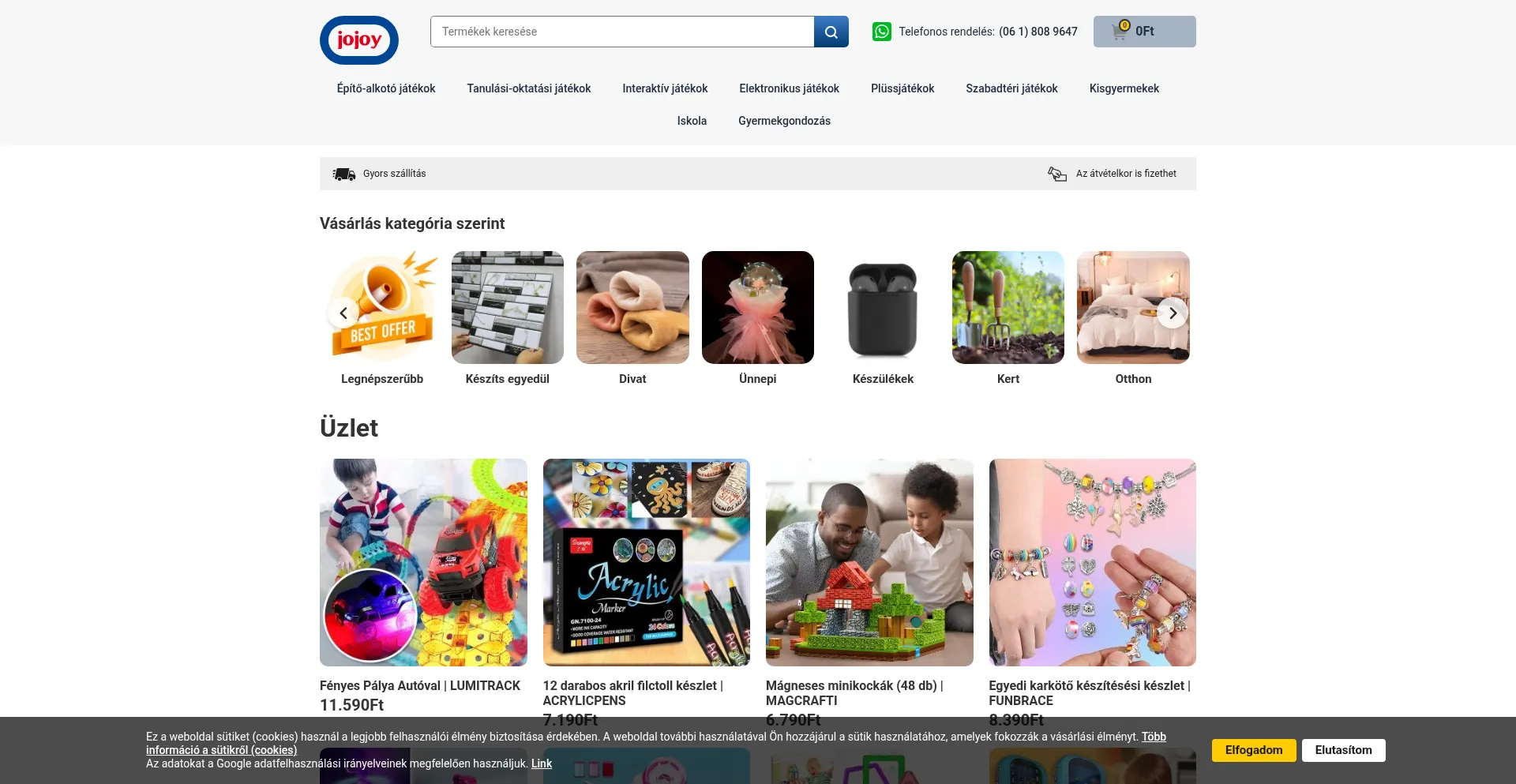Viewport: 1516px width, 784px height.
Task: Open the Legnépszerűbb best offer category
Action: (x=382, y=308)
